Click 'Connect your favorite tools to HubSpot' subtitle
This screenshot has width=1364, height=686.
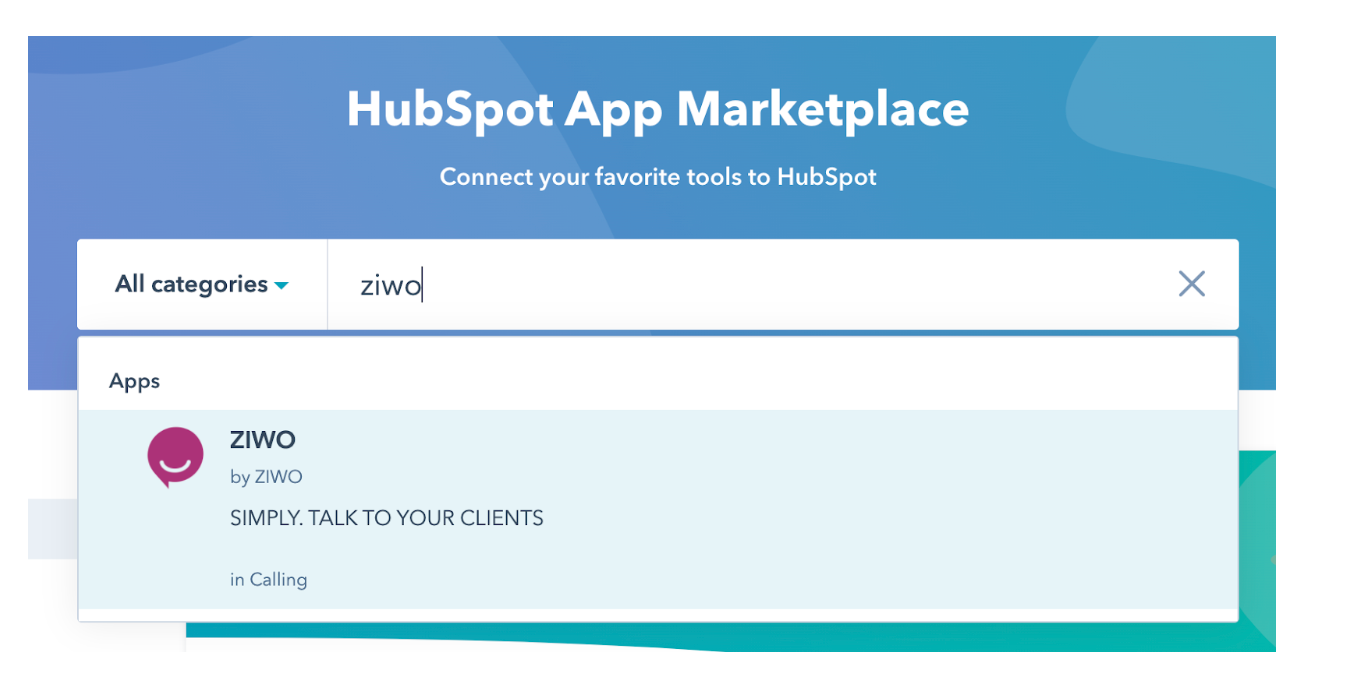[658, 177]
